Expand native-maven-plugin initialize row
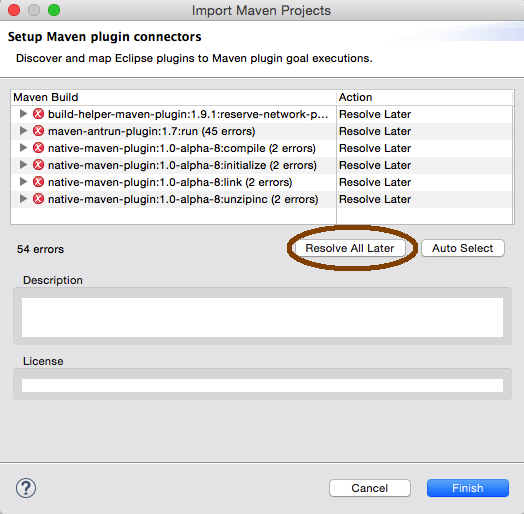Image resolution: width=524 pixels, height=514 pixels. [x=23, y=165]
